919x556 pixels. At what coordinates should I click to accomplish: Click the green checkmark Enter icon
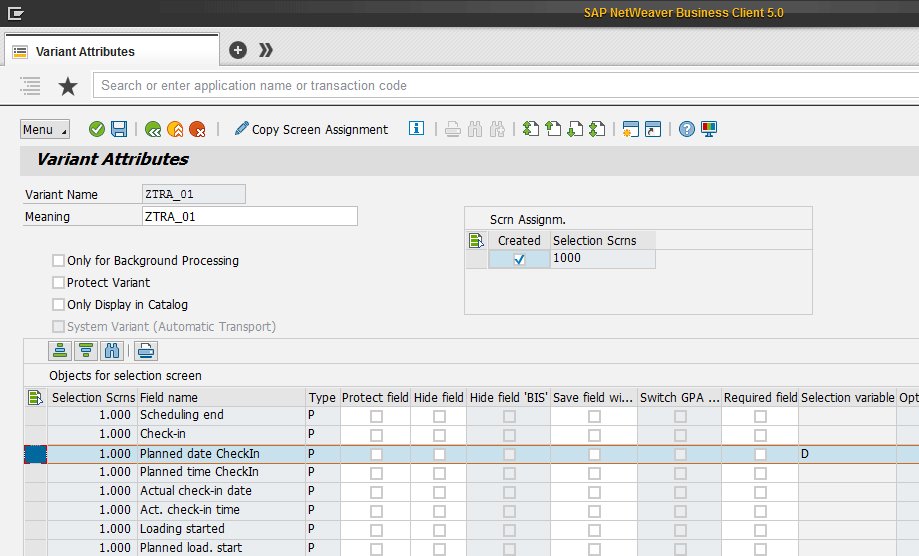coord(97,129)
